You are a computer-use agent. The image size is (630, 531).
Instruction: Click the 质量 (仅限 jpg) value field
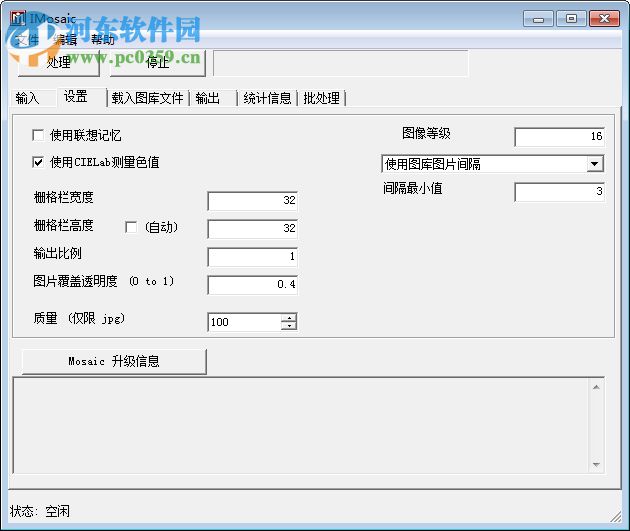click(x=244, y=322)
